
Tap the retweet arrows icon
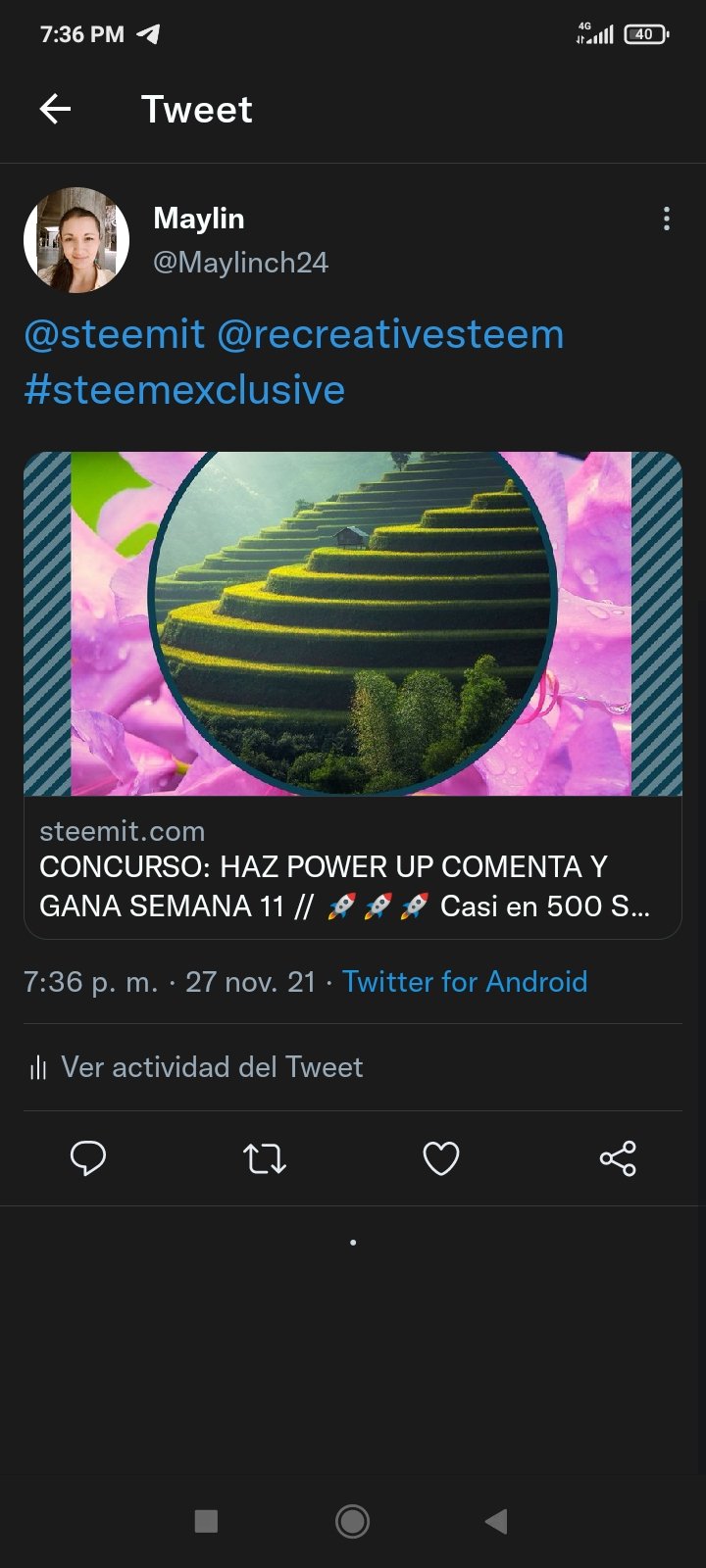(x=265, y=1158)
